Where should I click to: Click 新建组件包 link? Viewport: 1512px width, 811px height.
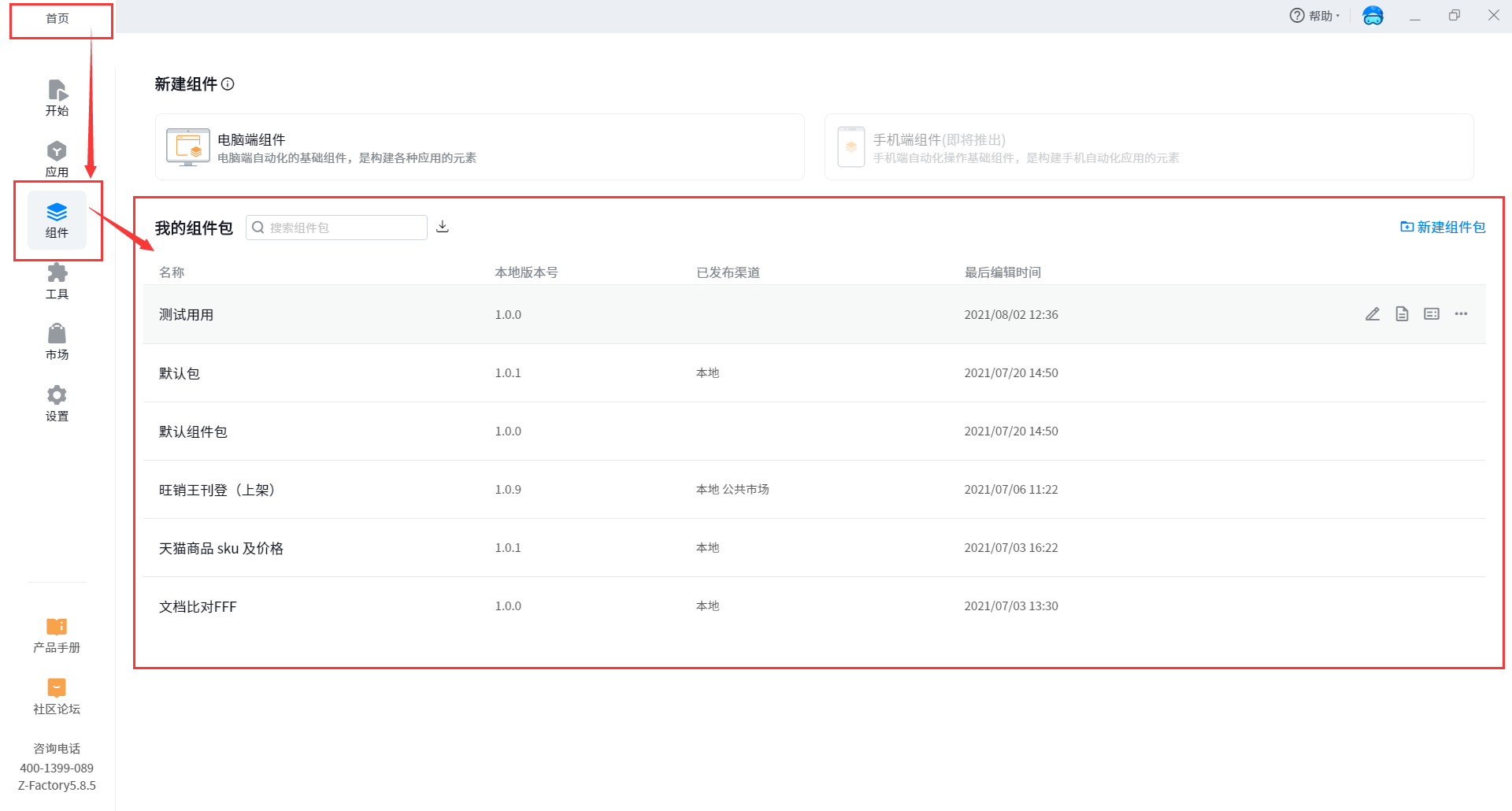pos(1443,227)
